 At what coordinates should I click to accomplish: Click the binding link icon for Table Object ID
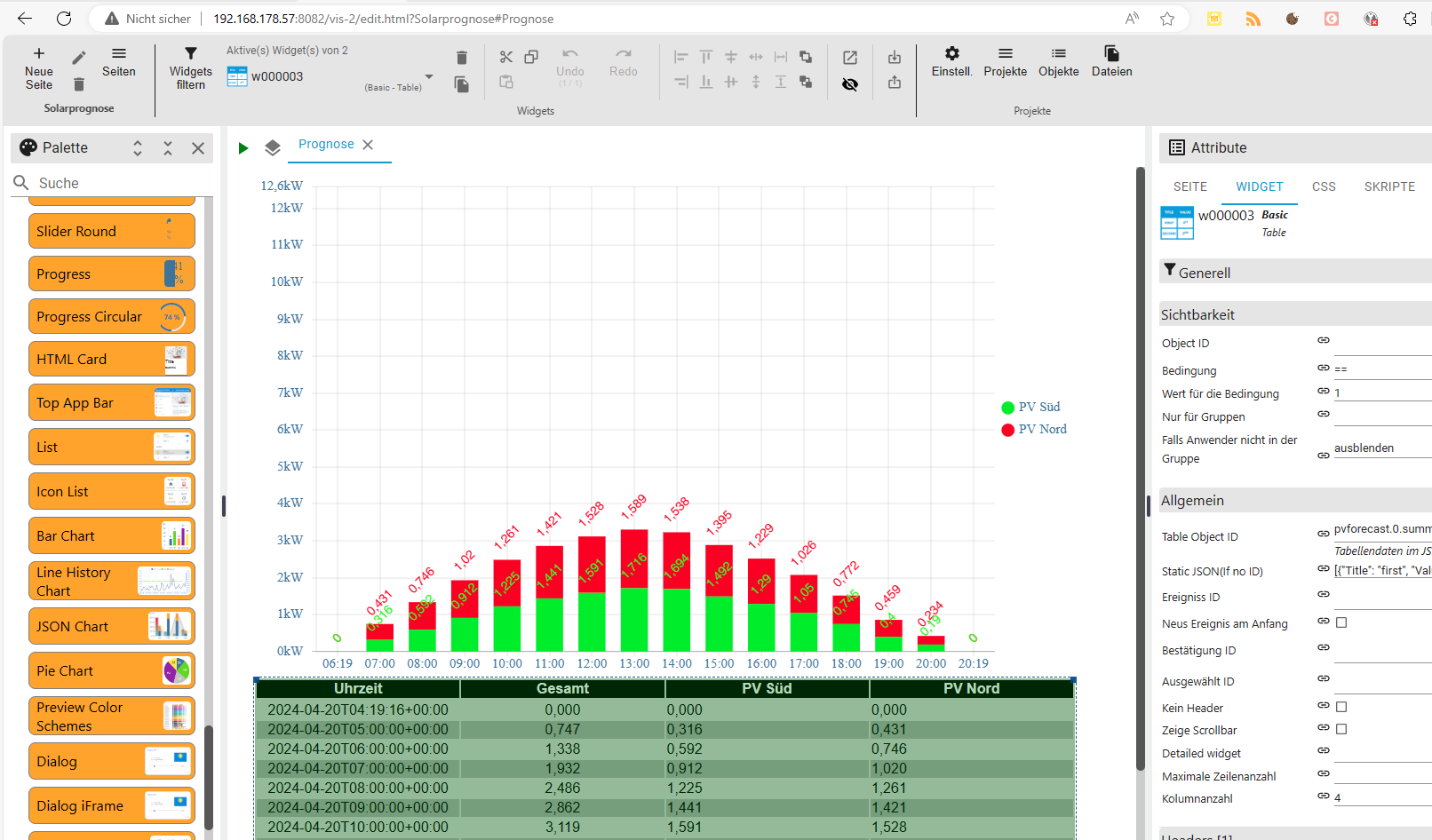pyautogui.click(x=1324, y=534)
